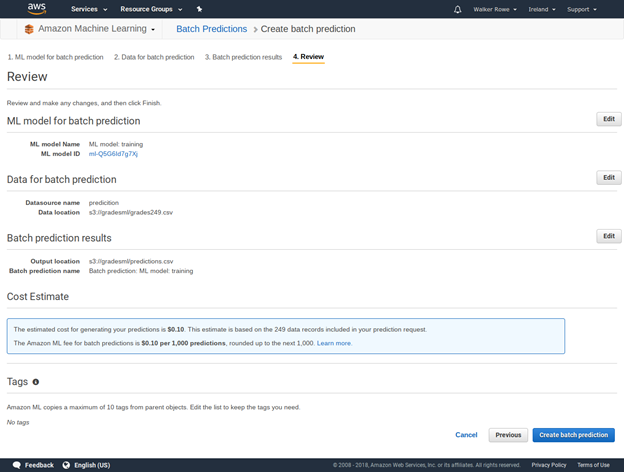Click the Learn more pricing link
The height and width of the screenshot is (472, 624).
click(x=334, y=343)
